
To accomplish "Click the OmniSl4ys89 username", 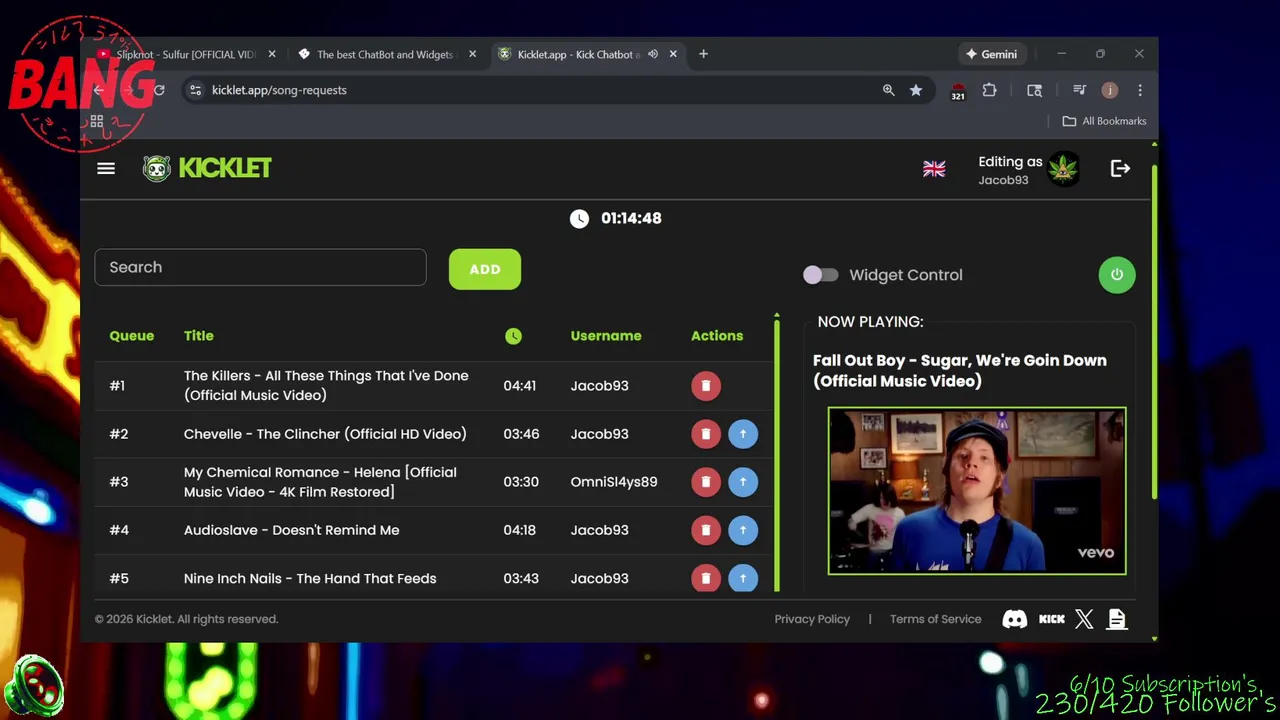I will (614, 482).
